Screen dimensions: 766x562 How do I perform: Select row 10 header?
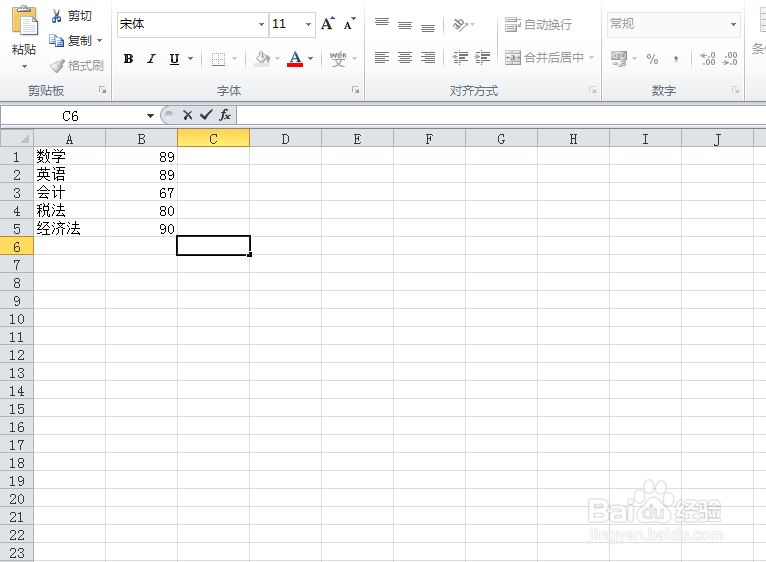pos(17,319)
